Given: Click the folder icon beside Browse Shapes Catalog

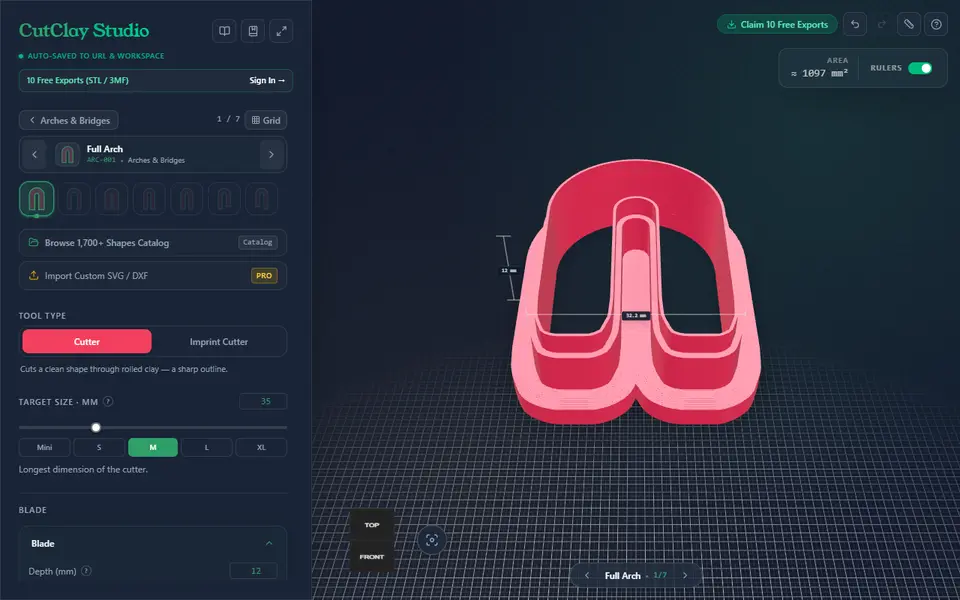Looking at the screenshot, I should click(34, 242).
